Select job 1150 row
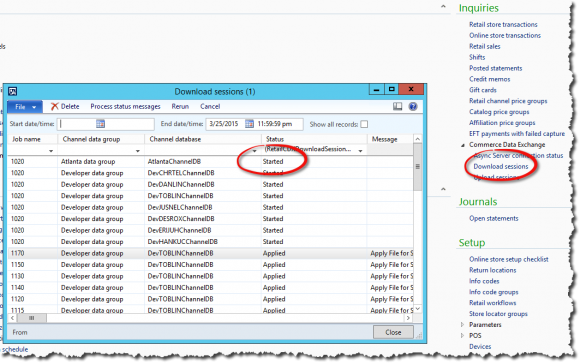Screen dimensions: 580x363 click(210, 265)
